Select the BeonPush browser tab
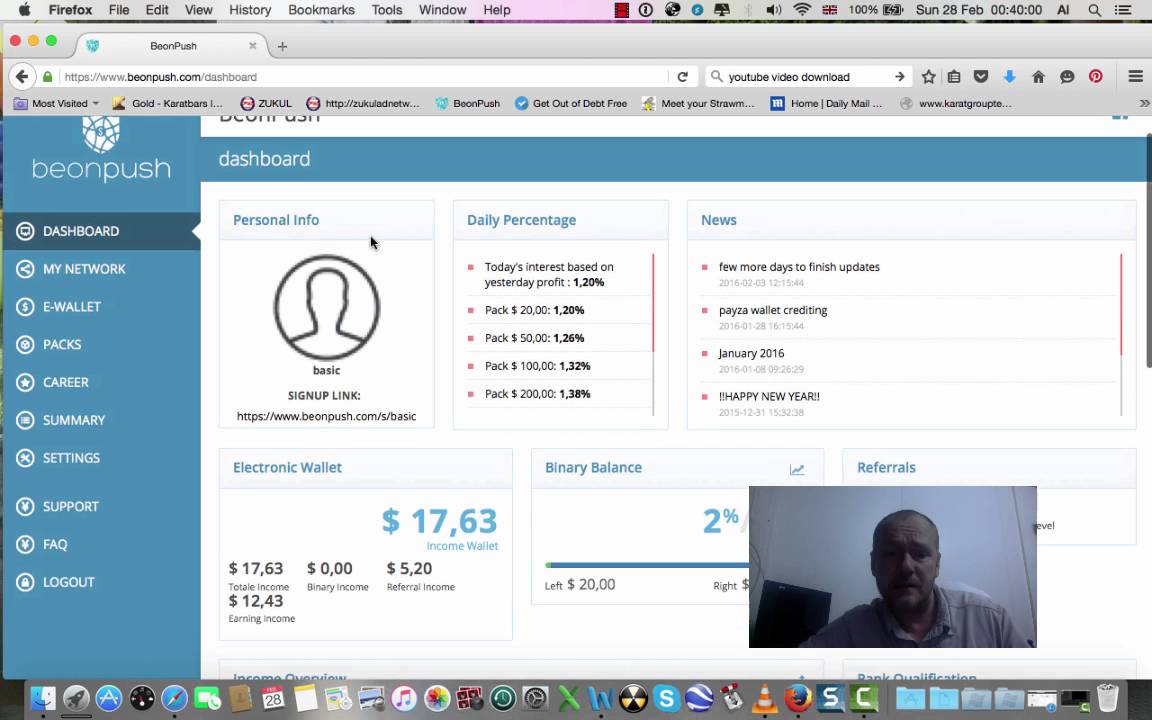This screenshot has height=720, width=1152. (171, 46)
